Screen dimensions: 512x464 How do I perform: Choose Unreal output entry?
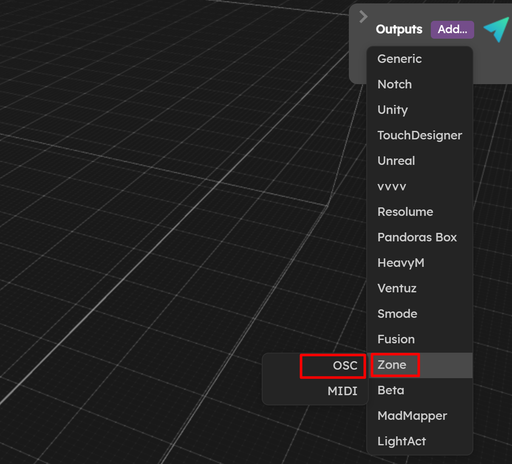tap(420, 161)
